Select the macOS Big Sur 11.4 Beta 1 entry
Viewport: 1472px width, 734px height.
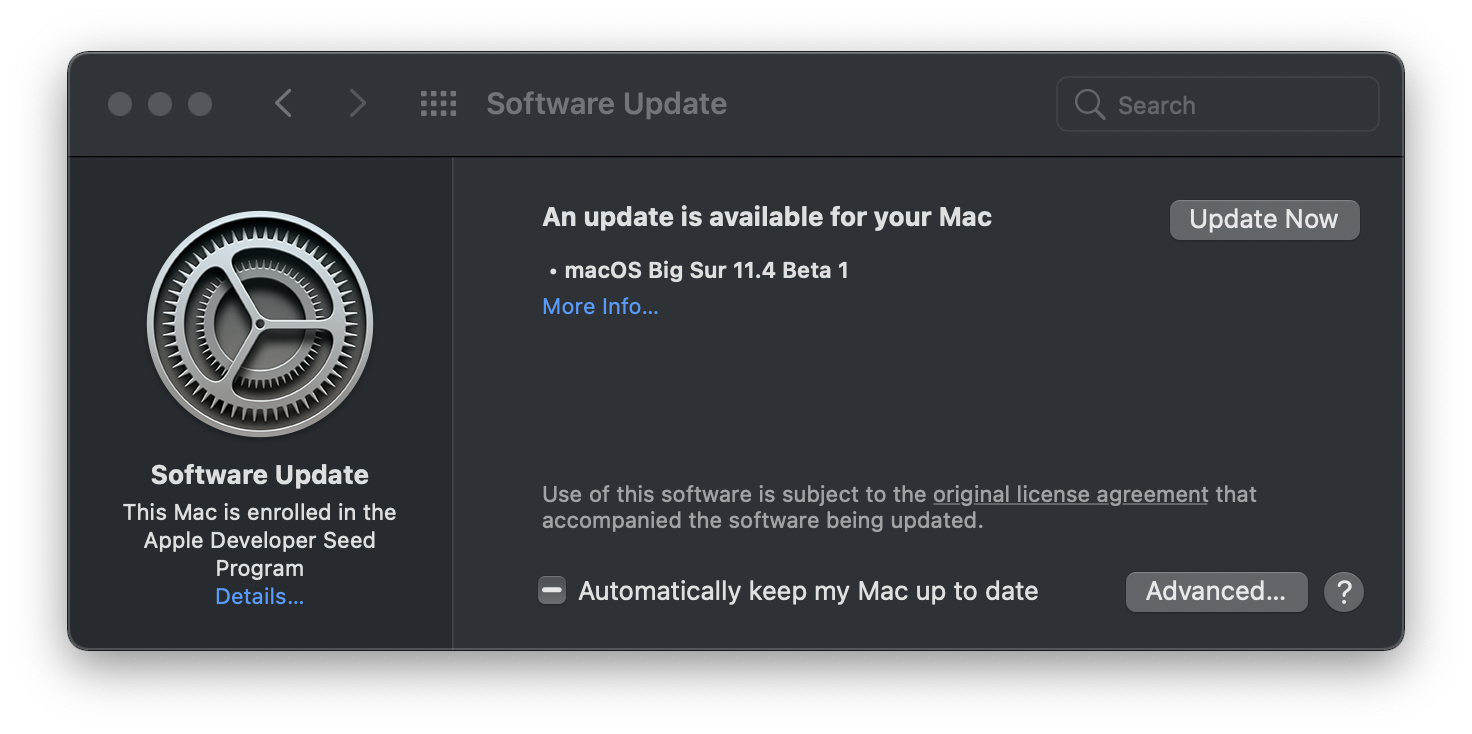(x=706, y=270)
